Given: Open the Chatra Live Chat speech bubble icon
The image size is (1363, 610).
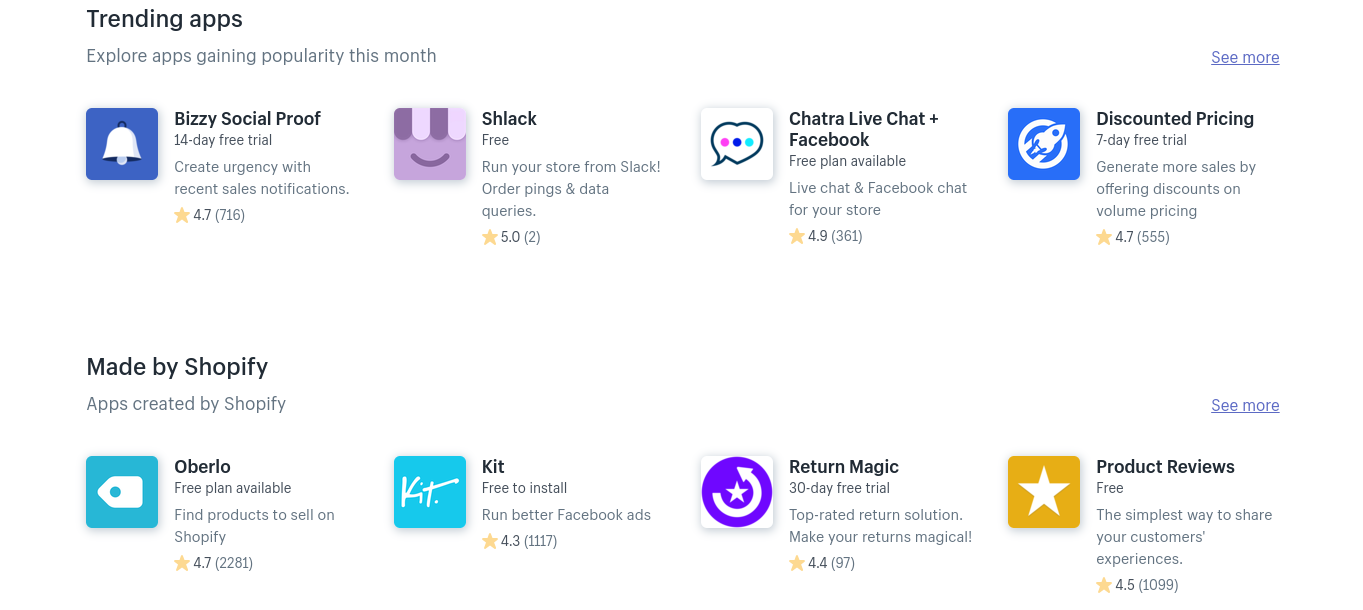Looking at the screenshot, I should pyautogui.click(x=737, y=144).
